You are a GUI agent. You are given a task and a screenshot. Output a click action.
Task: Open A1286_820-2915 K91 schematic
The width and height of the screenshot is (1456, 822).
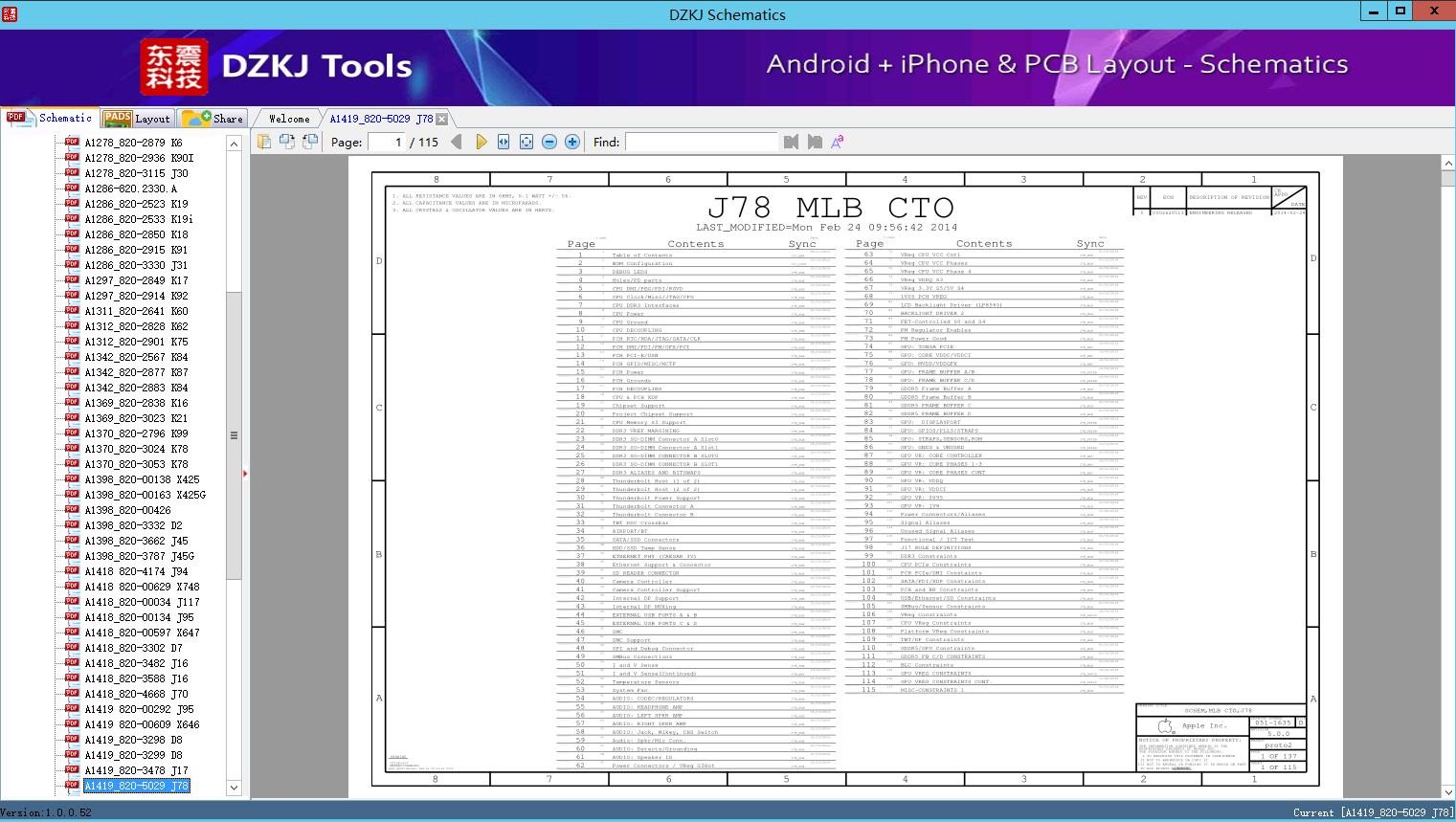click(136, 250)
